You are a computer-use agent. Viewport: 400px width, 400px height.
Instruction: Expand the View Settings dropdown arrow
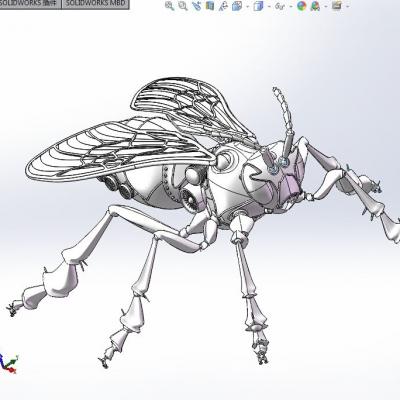tap(348, 6)
